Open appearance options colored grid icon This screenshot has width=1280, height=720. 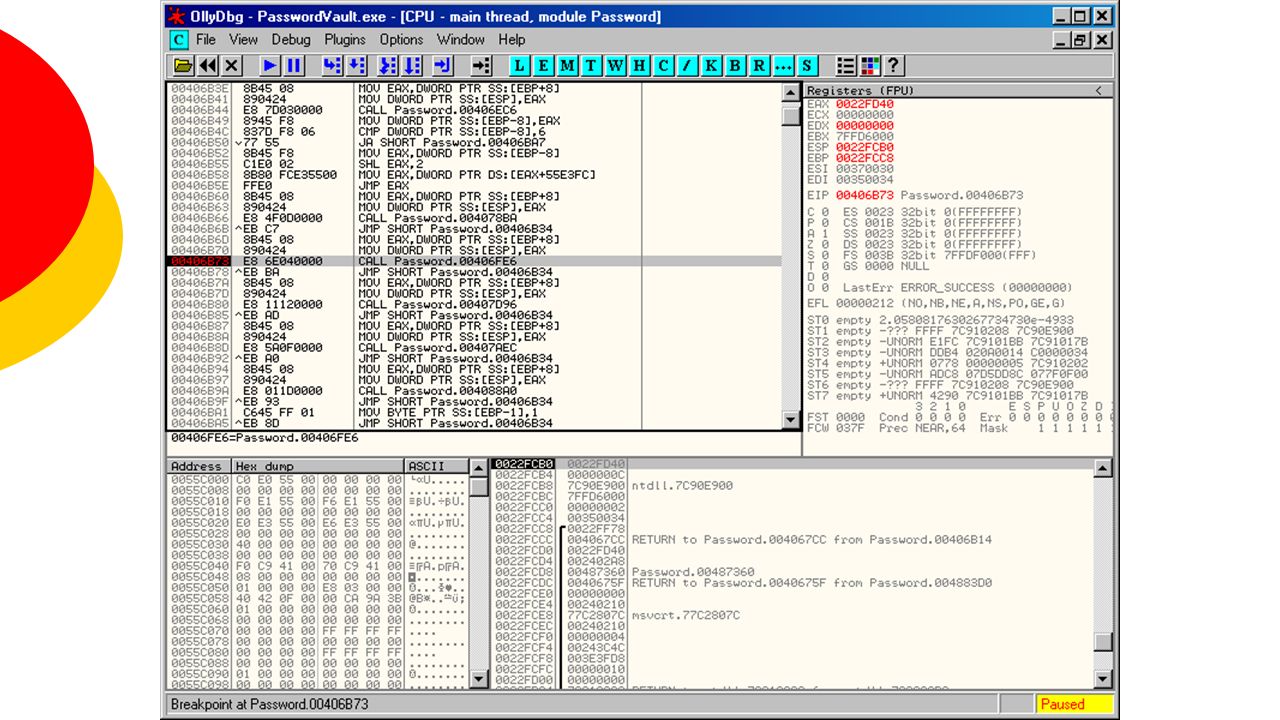click(870, 66)
